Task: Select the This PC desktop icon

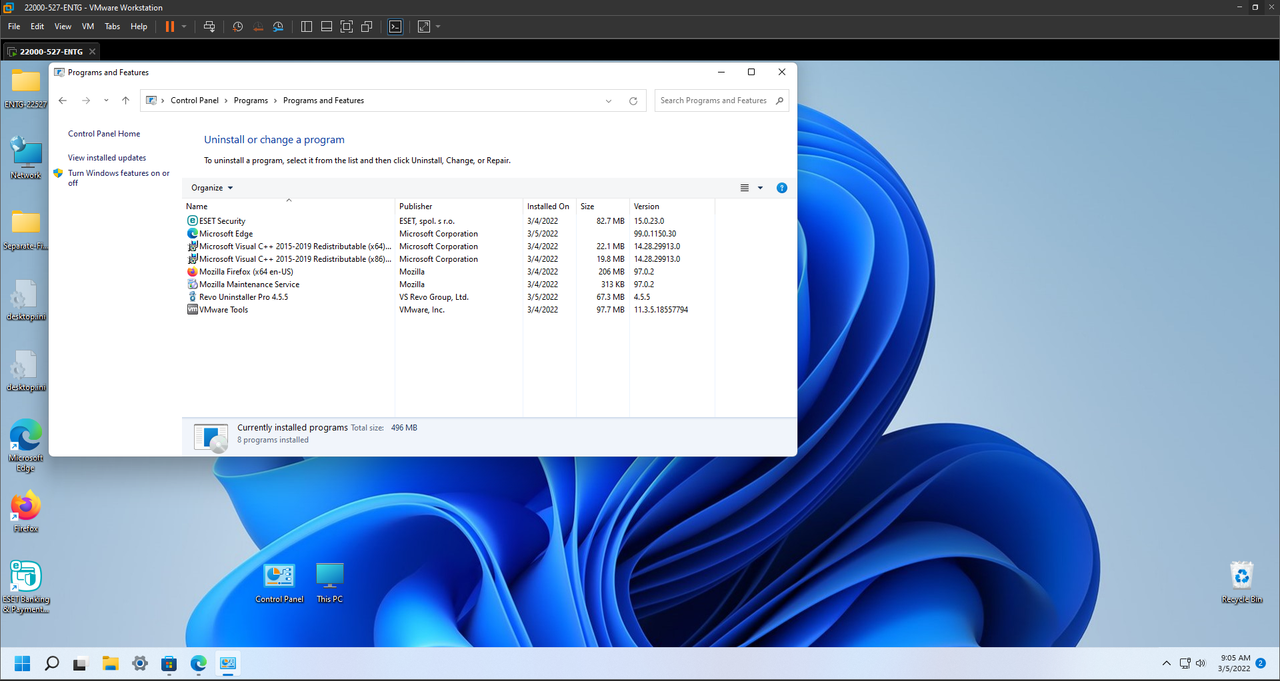Action: (x=329, y=582)
